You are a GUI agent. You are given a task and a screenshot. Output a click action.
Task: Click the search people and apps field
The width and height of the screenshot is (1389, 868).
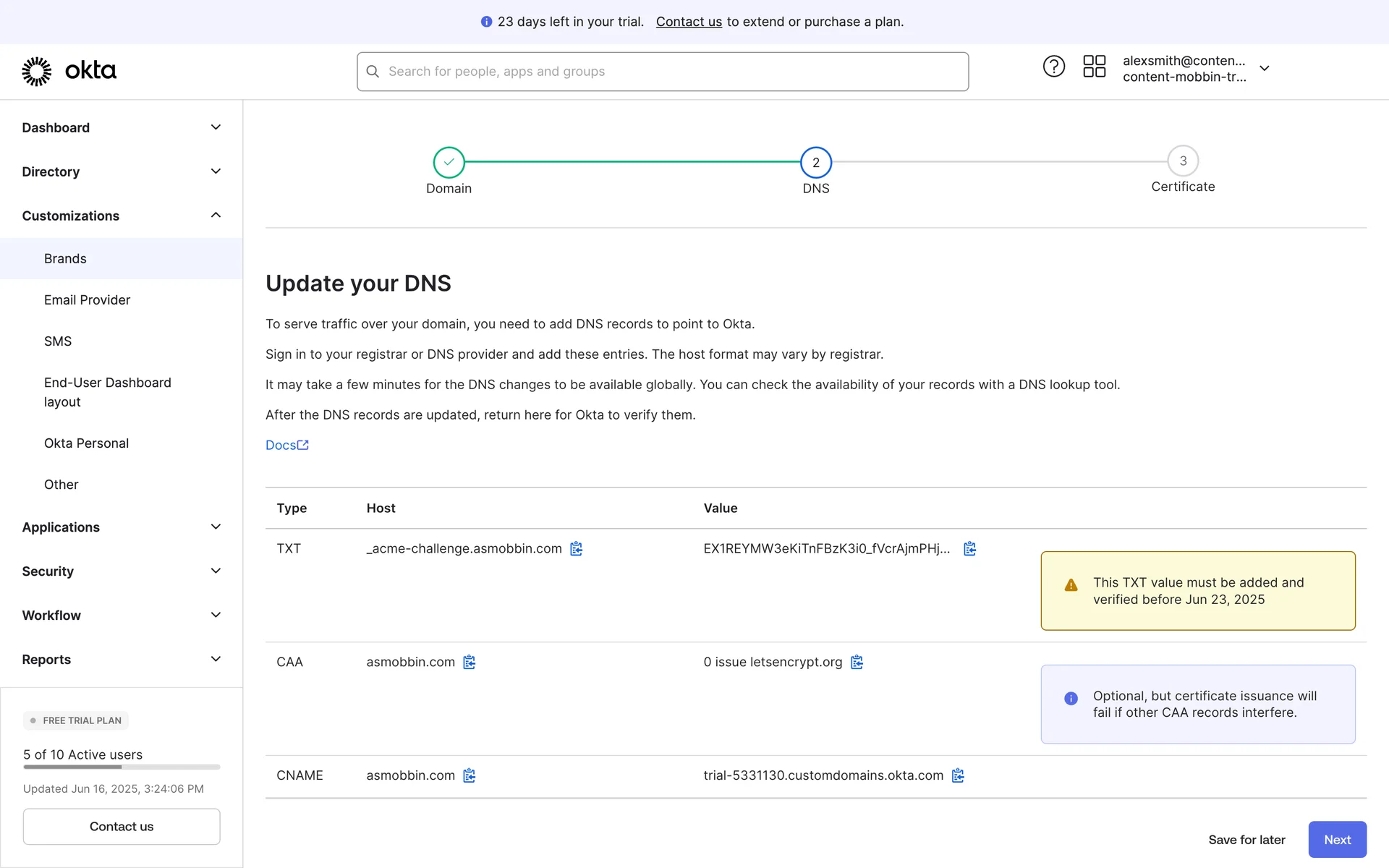coord(662,72)
